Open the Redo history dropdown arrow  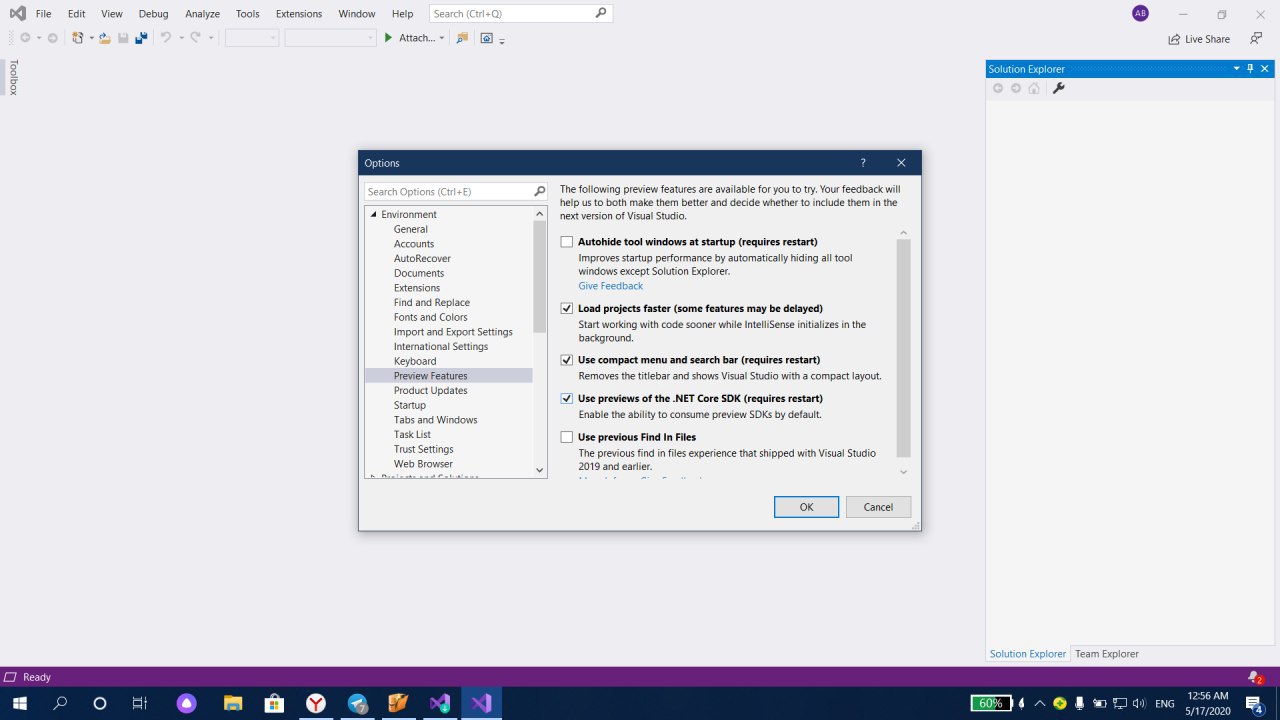coord(211,38)
